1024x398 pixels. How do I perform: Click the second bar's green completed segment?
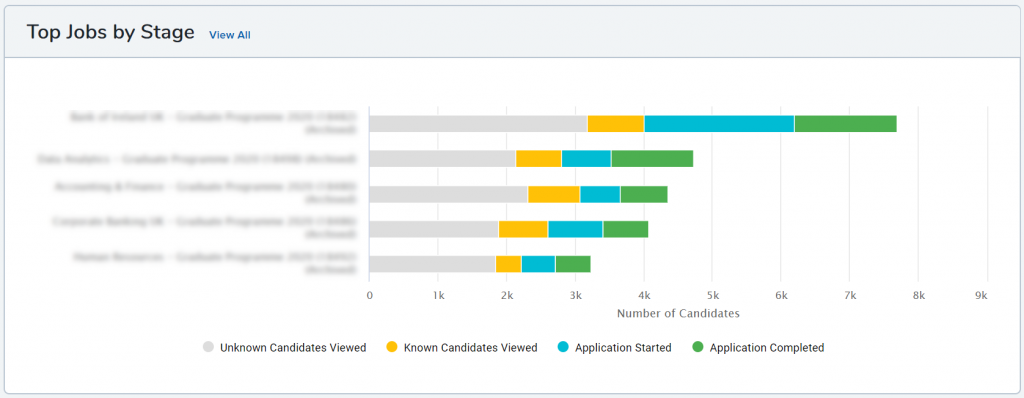coord(652,159)
